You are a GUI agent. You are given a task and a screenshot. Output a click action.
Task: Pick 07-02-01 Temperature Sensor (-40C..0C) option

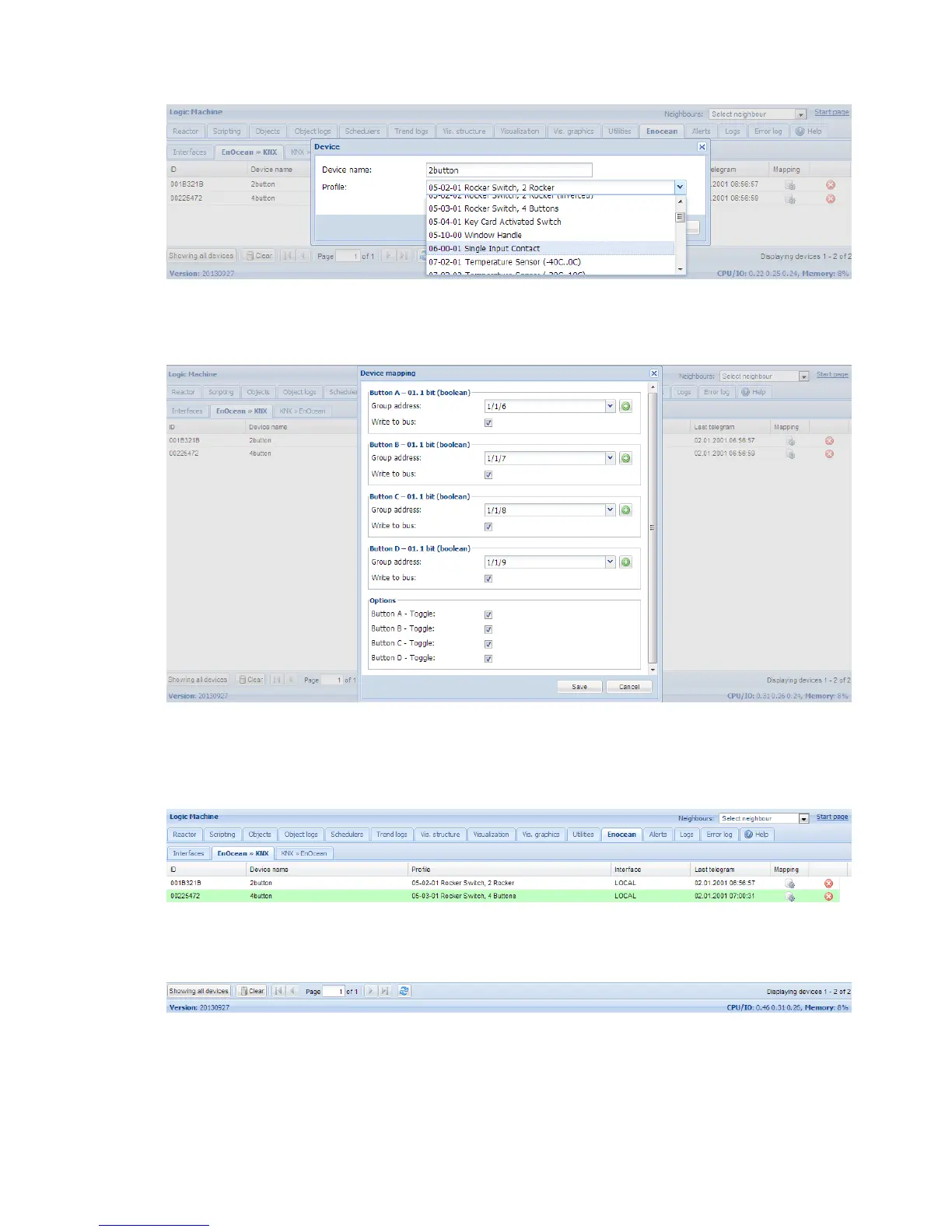tap(550, 262)
